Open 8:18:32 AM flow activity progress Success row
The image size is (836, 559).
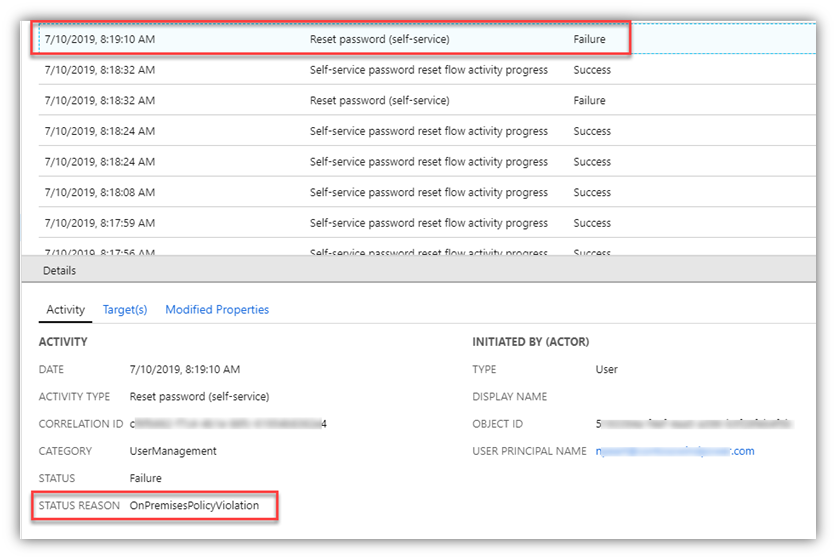pyautogui.click(x=330, y=70)
